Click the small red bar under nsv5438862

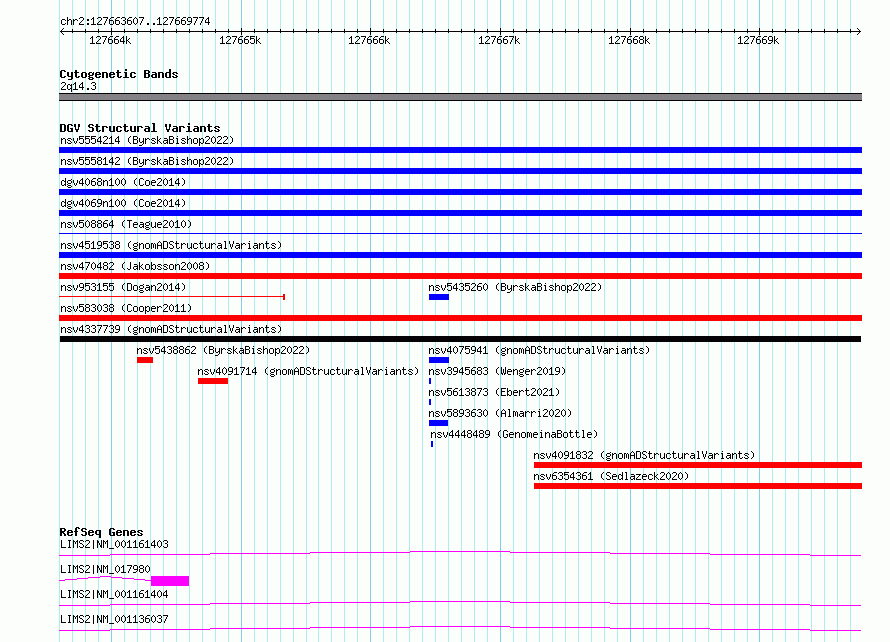pyautogui.click(x=145, y=360)
